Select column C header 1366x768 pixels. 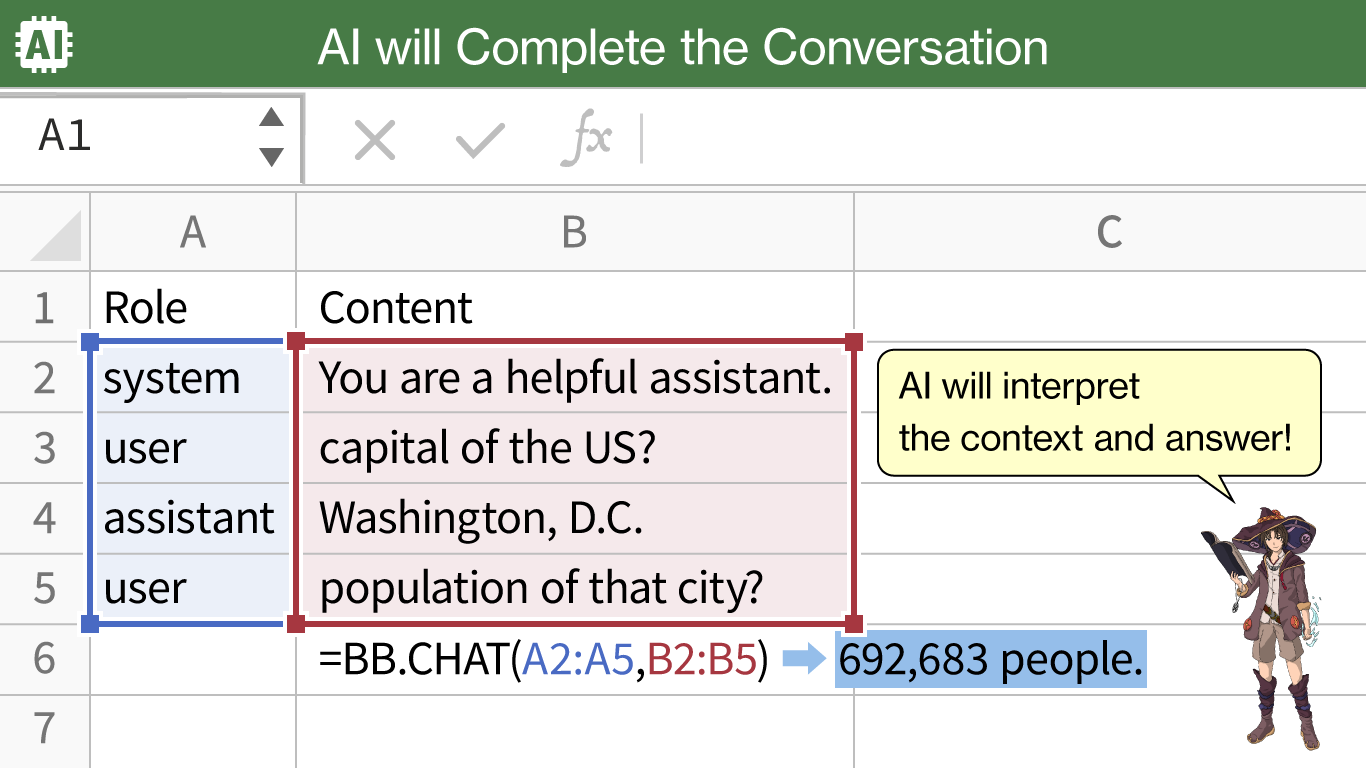pyautogui.click(x=1110, y=232)
